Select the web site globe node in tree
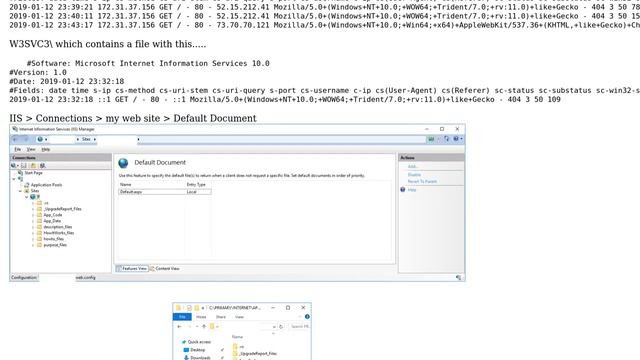 coord(33,197)
